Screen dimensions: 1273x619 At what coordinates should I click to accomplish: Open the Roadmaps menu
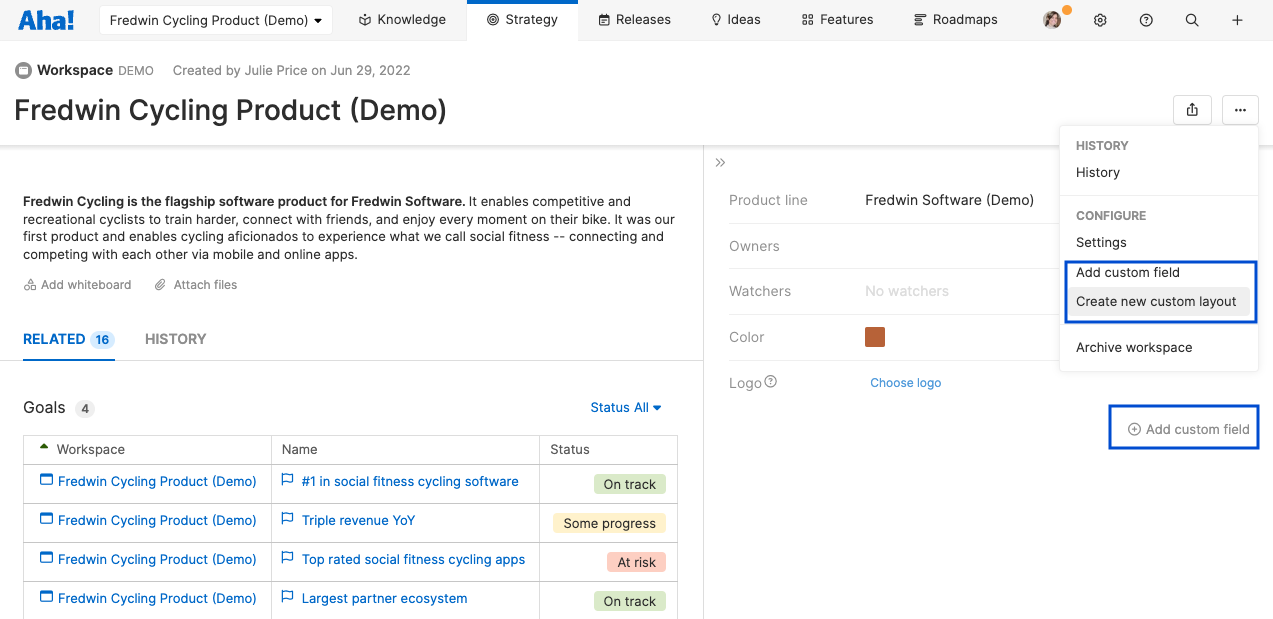coord(956,20)
